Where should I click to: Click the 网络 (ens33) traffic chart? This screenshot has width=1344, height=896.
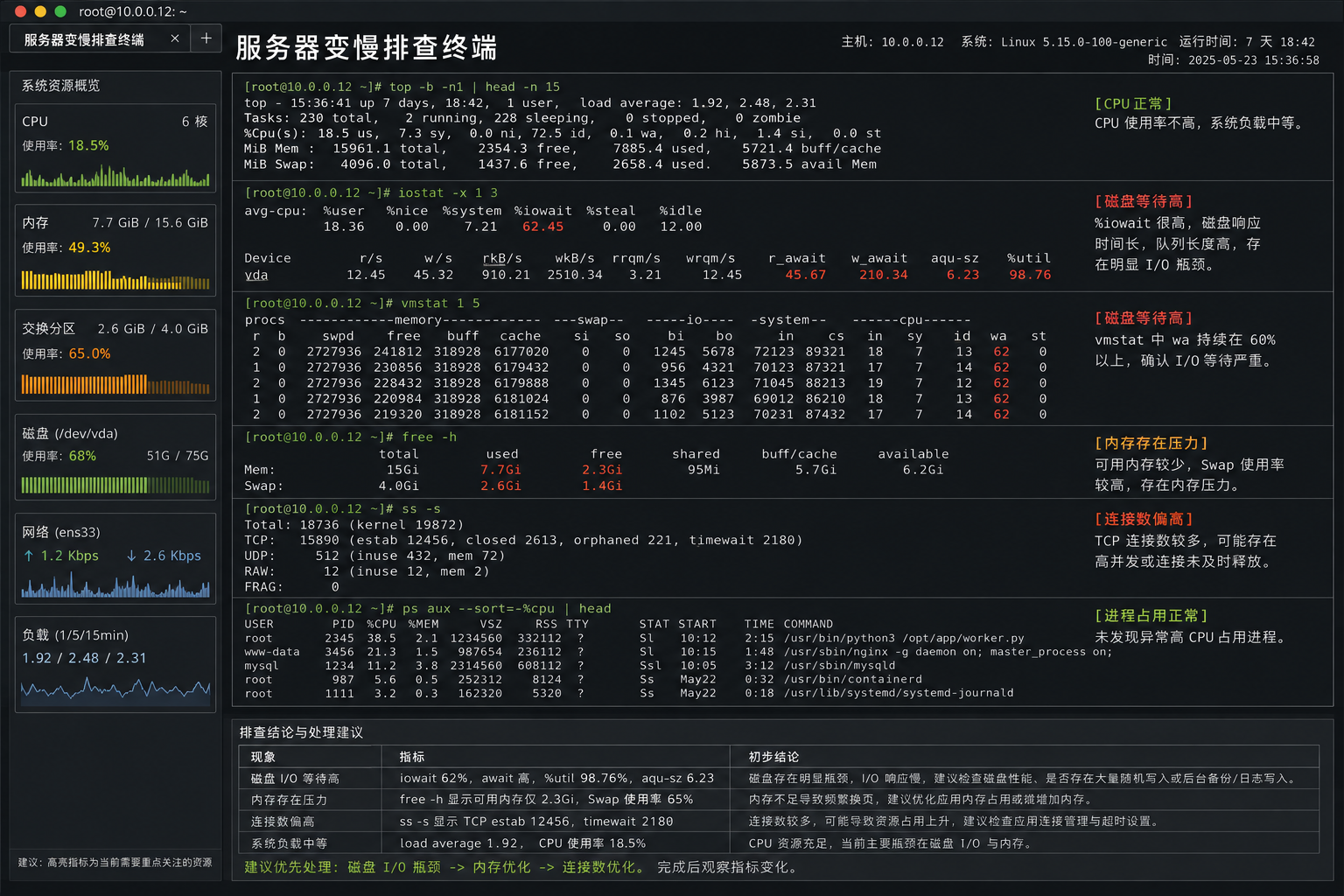coord(115,585)
